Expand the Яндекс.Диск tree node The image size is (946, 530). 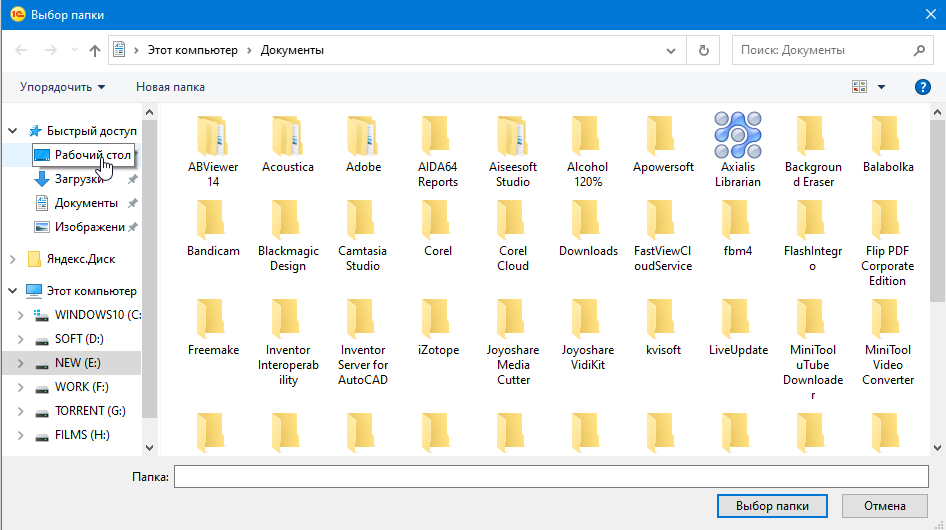click(13, 259)
